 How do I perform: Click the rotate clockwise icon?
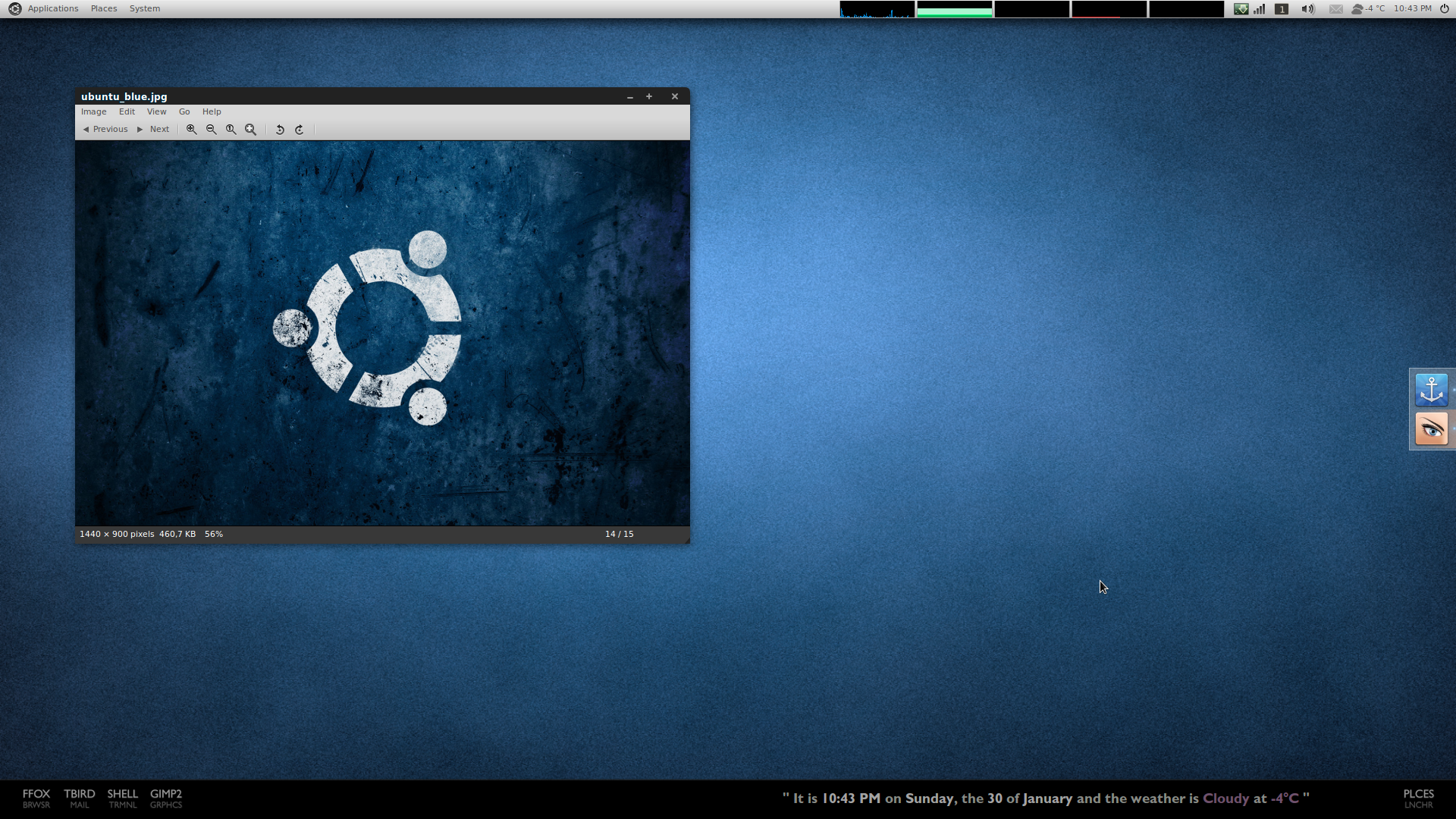tap(299, 129)
